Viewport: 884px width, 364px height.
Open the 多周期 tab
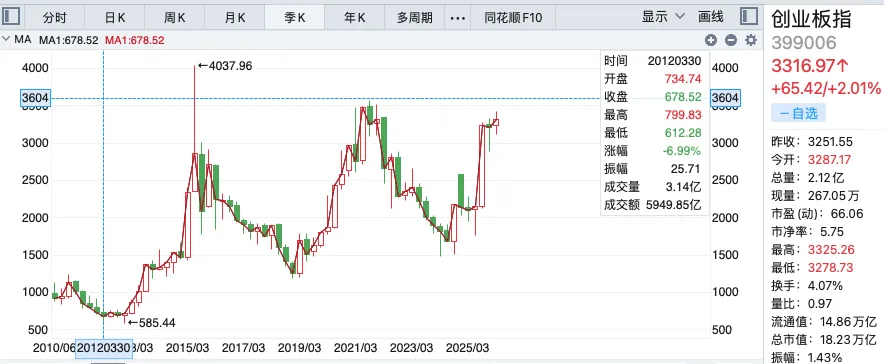[x=414, y=18]
